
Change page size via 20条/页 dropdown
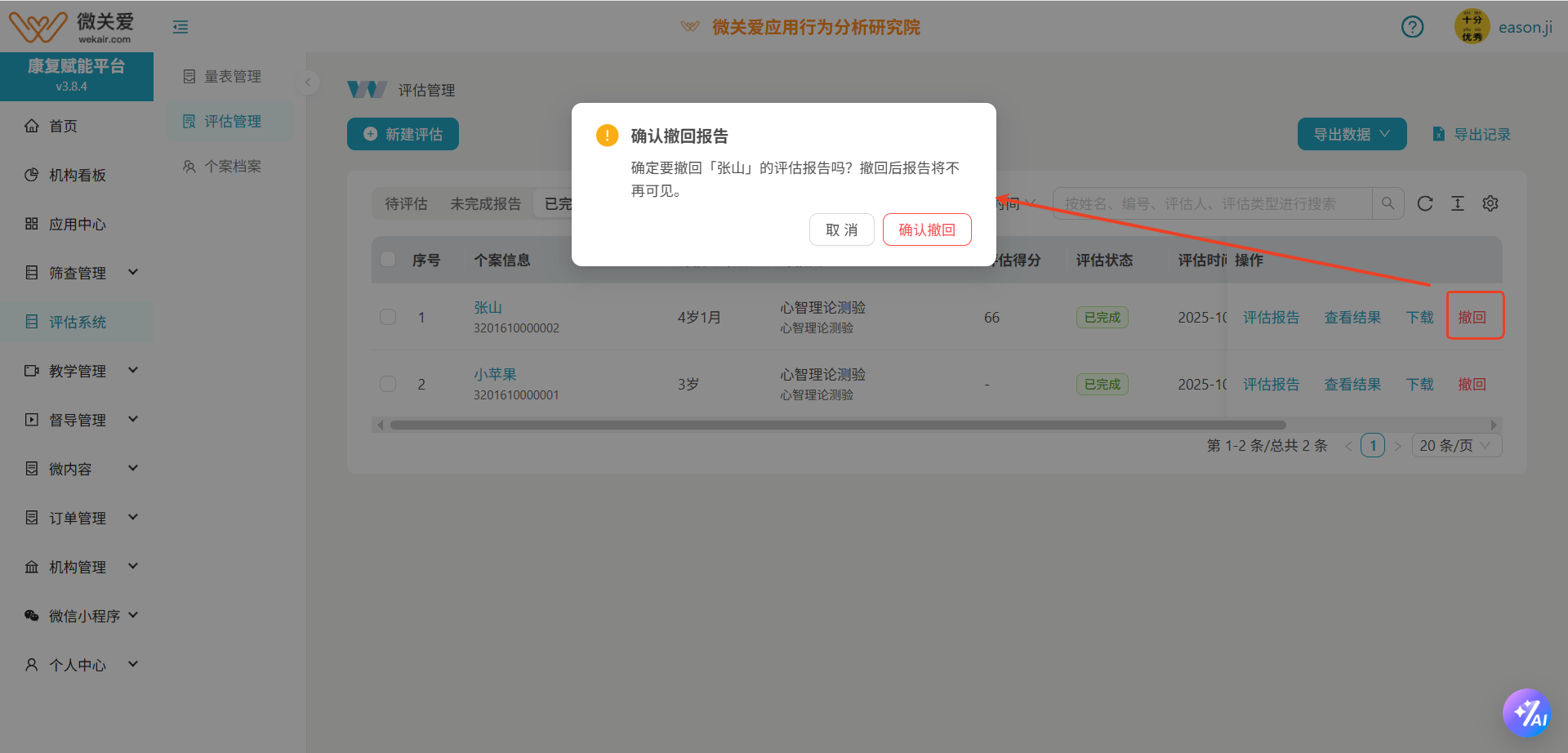[x=1456, y=445]
